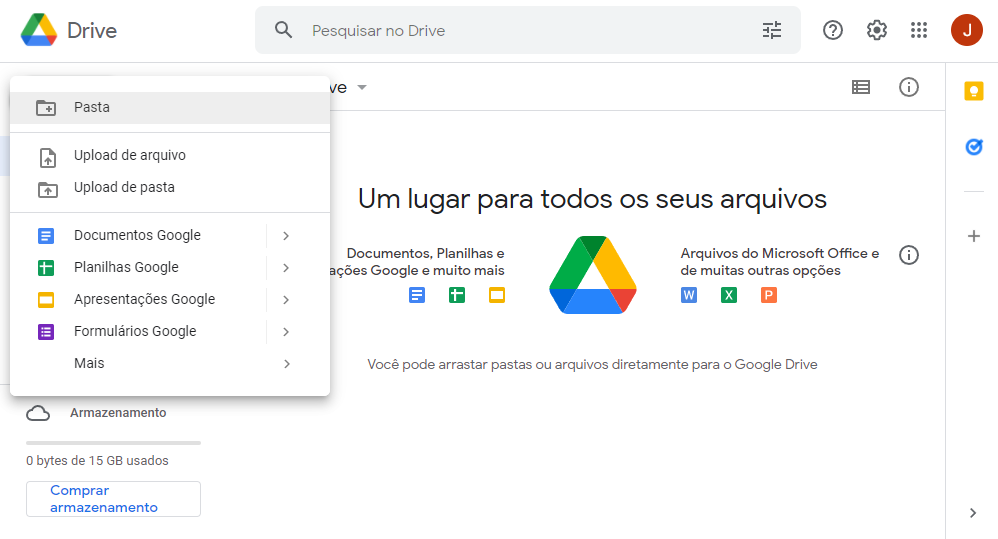Screen dimensions: 998x539
Task: Open Armazenamento in the sidebar
Action: coord(118,413)
